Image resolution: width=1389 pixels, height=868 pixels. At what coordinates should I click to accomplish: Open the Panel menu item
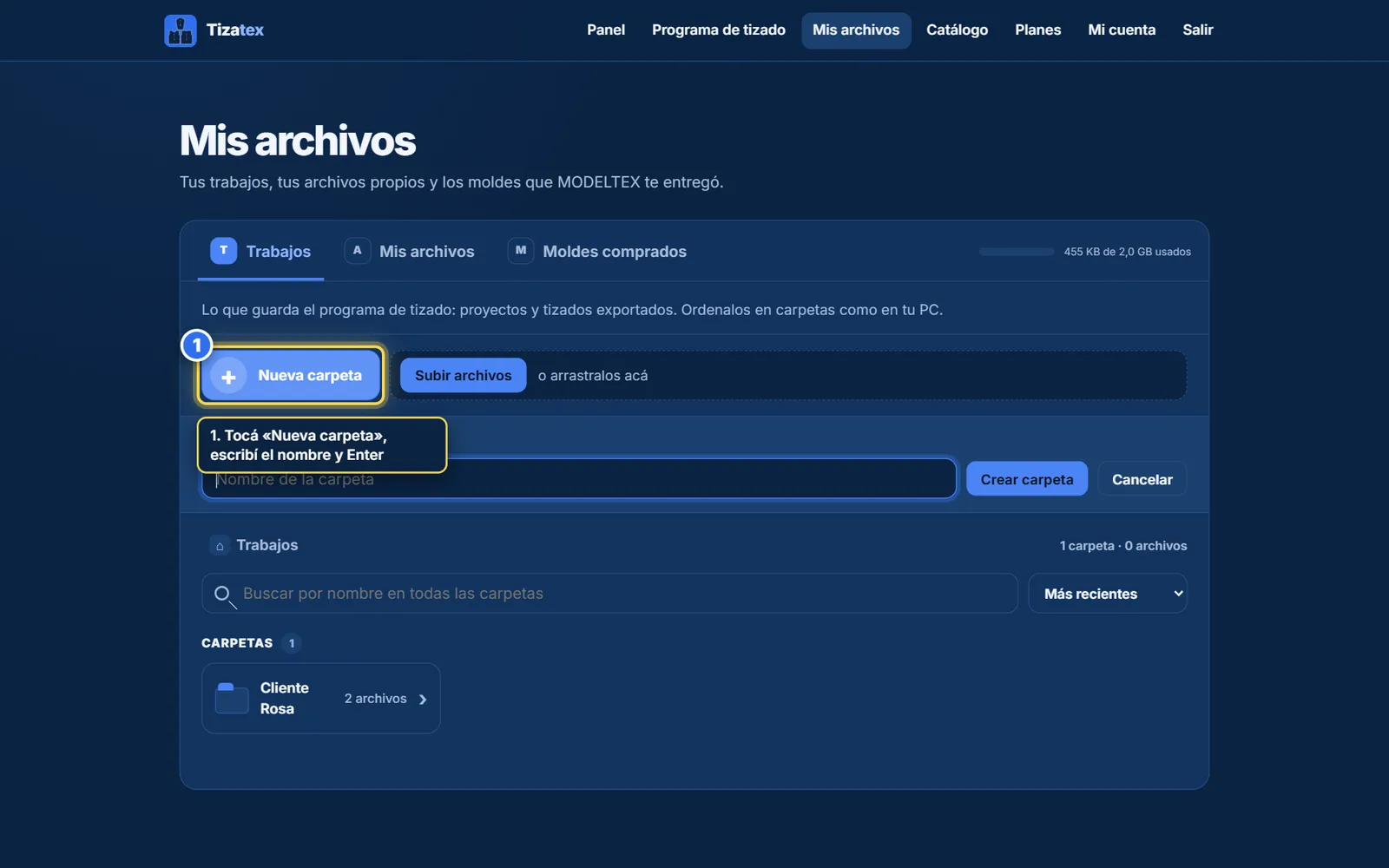(606, 30)
